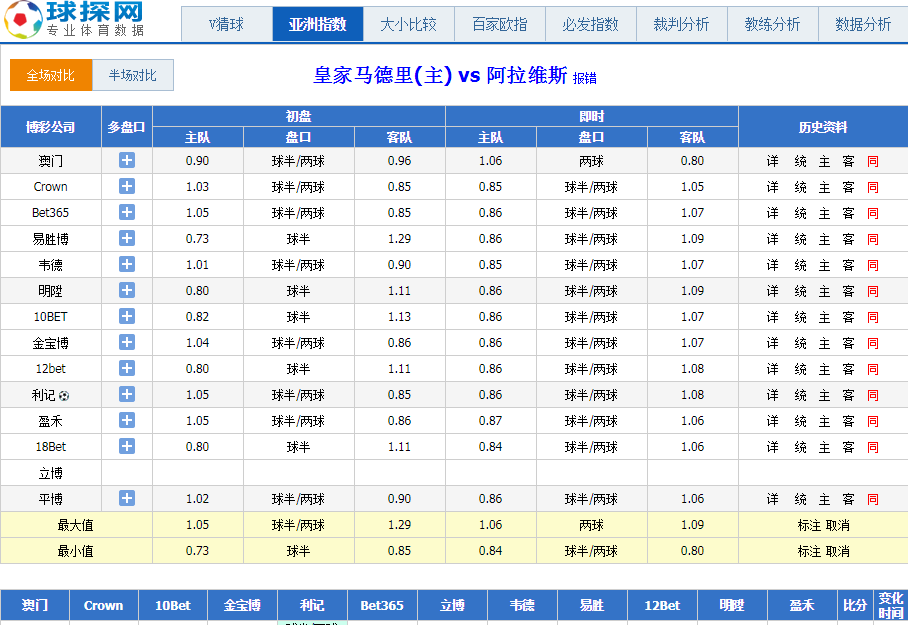This screenshot has width=908, height=625.
Task: Click 标注 in the 最小值 row
Action: tap(809, 551)
